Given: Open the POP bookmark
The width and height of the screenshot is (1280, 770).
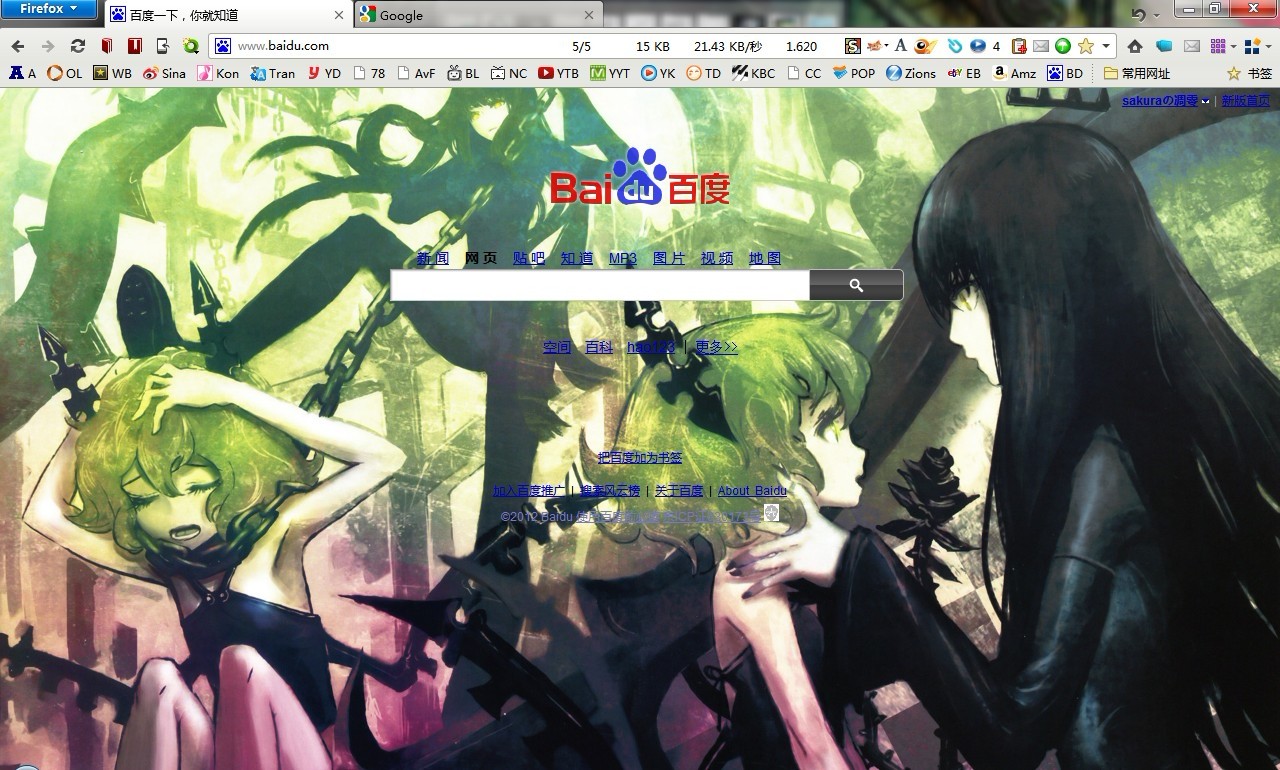Looking at the screenshot, I should pyautogui.click(x=853, y=73).
